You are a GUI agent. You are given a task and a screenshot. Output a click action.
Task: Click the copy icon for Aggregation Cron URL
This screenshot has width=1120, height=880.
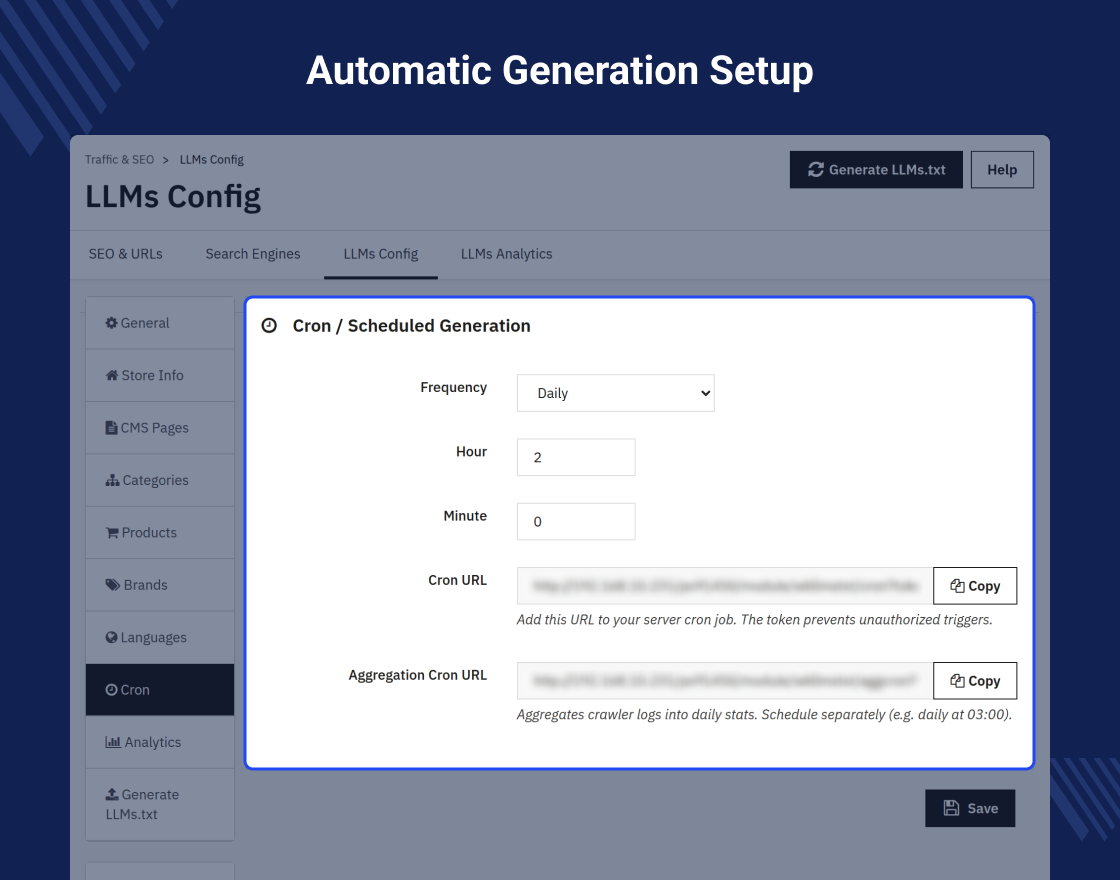click(x=957, y=681)
